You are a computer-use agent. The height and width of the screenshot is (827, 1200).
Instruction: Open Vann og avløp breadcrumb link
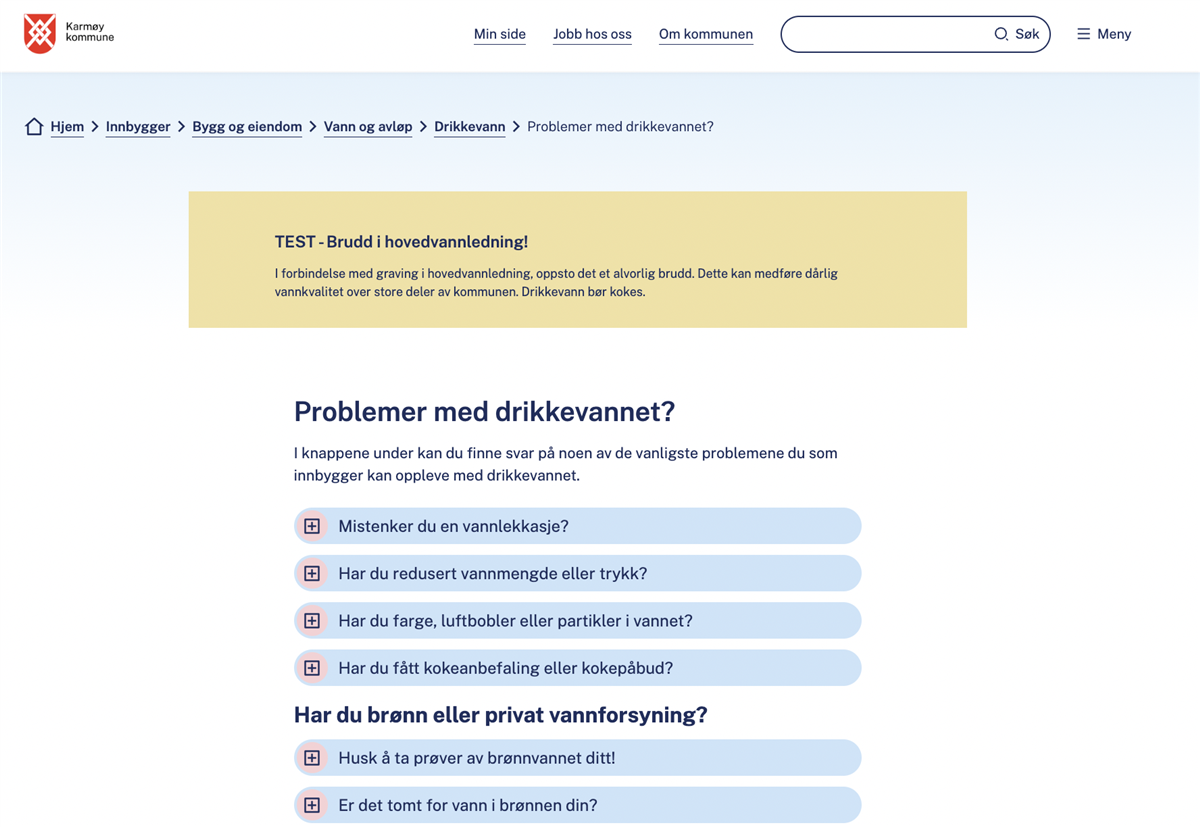pyautogui.click(x=367, y=127)
